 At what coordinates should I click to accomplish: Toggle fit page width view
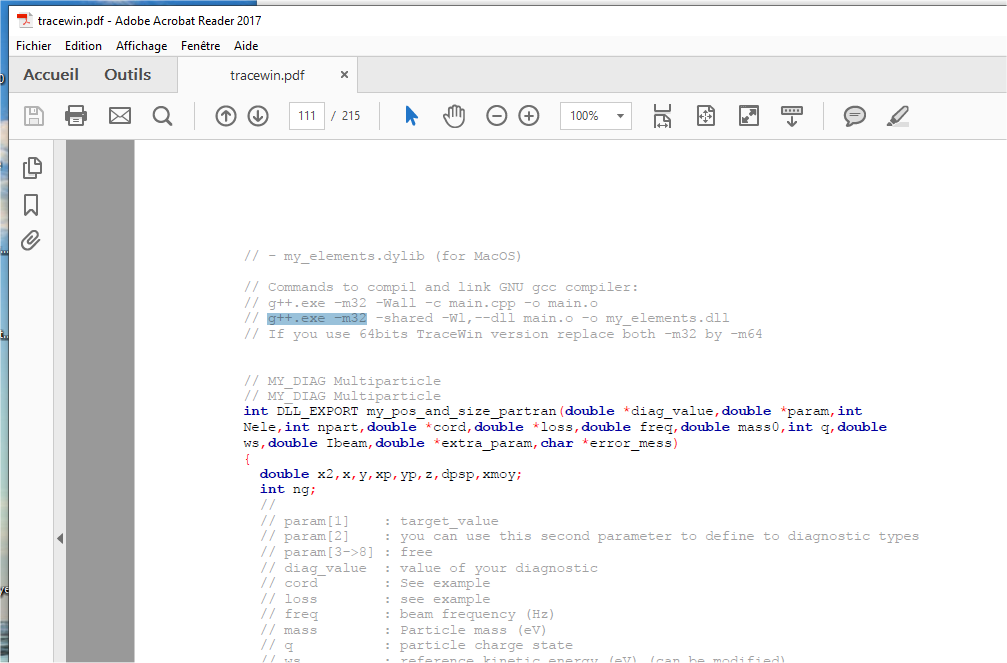[x=661, y=115]
